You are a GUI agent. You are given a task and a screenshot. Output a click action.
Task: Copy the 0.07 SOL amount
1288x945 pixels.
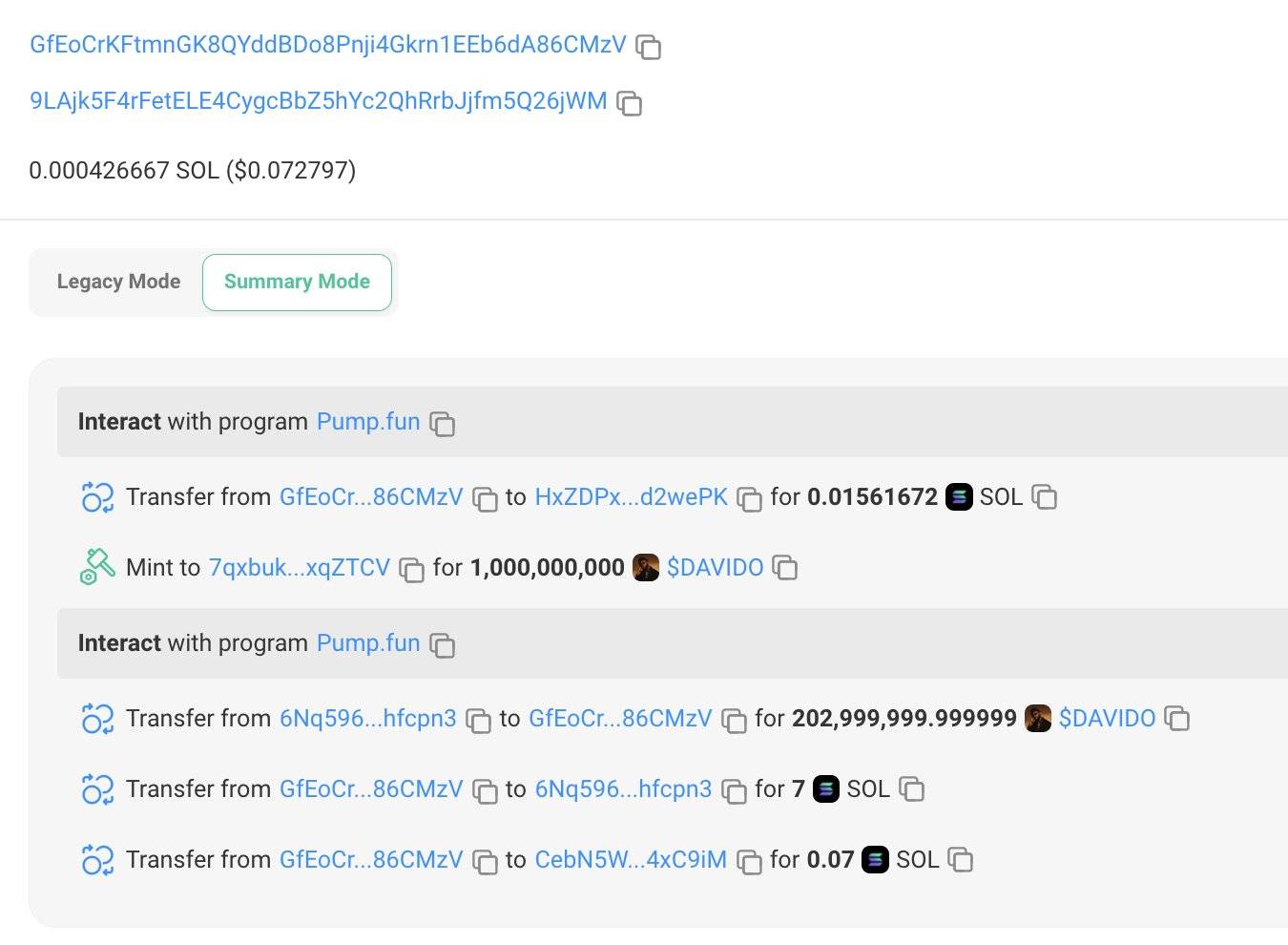[x=961, y=860]
